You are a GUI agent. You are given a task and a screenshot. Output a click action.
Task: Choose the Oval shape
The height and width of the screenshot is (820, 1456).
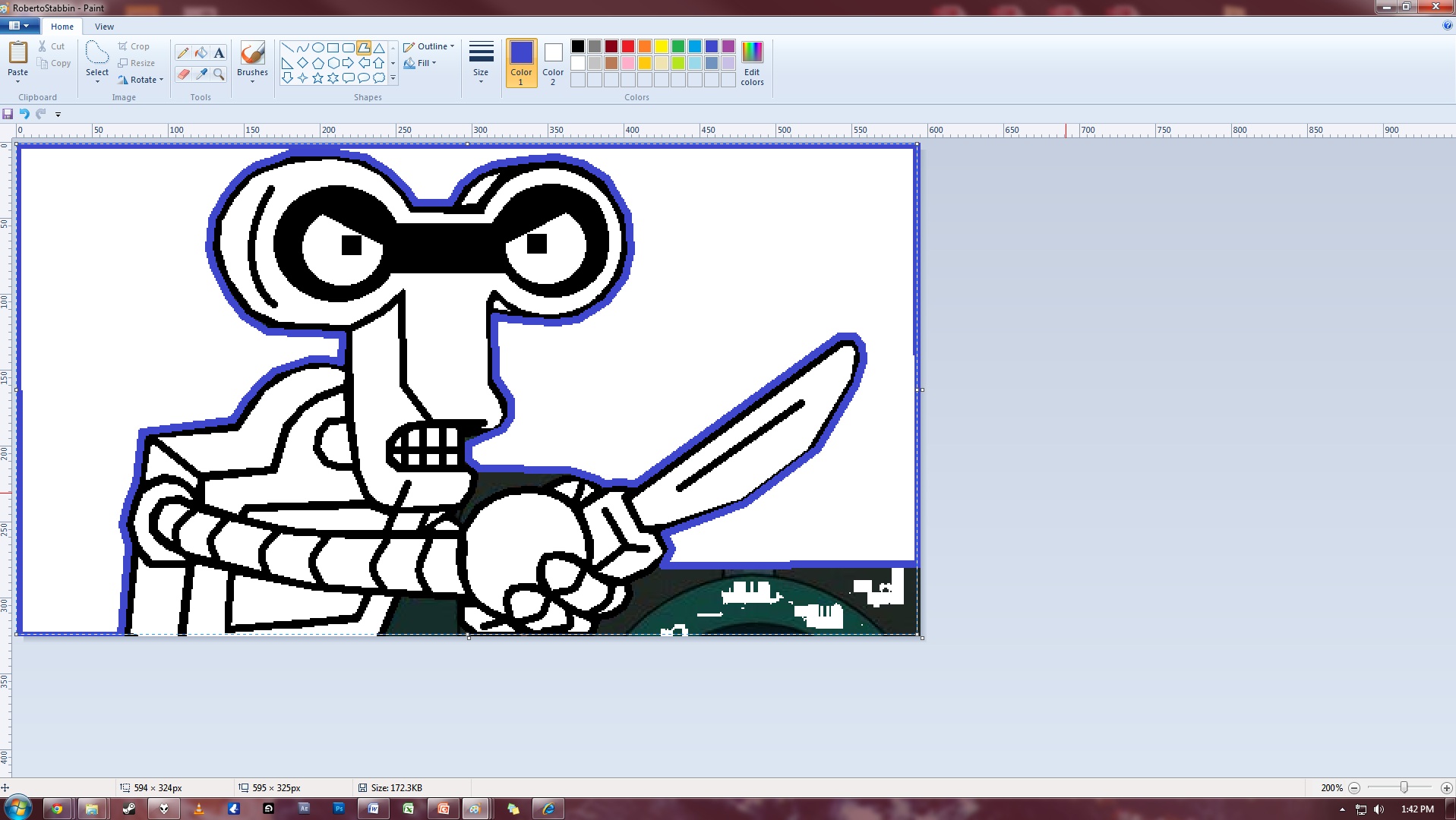(x=318, y=48)
